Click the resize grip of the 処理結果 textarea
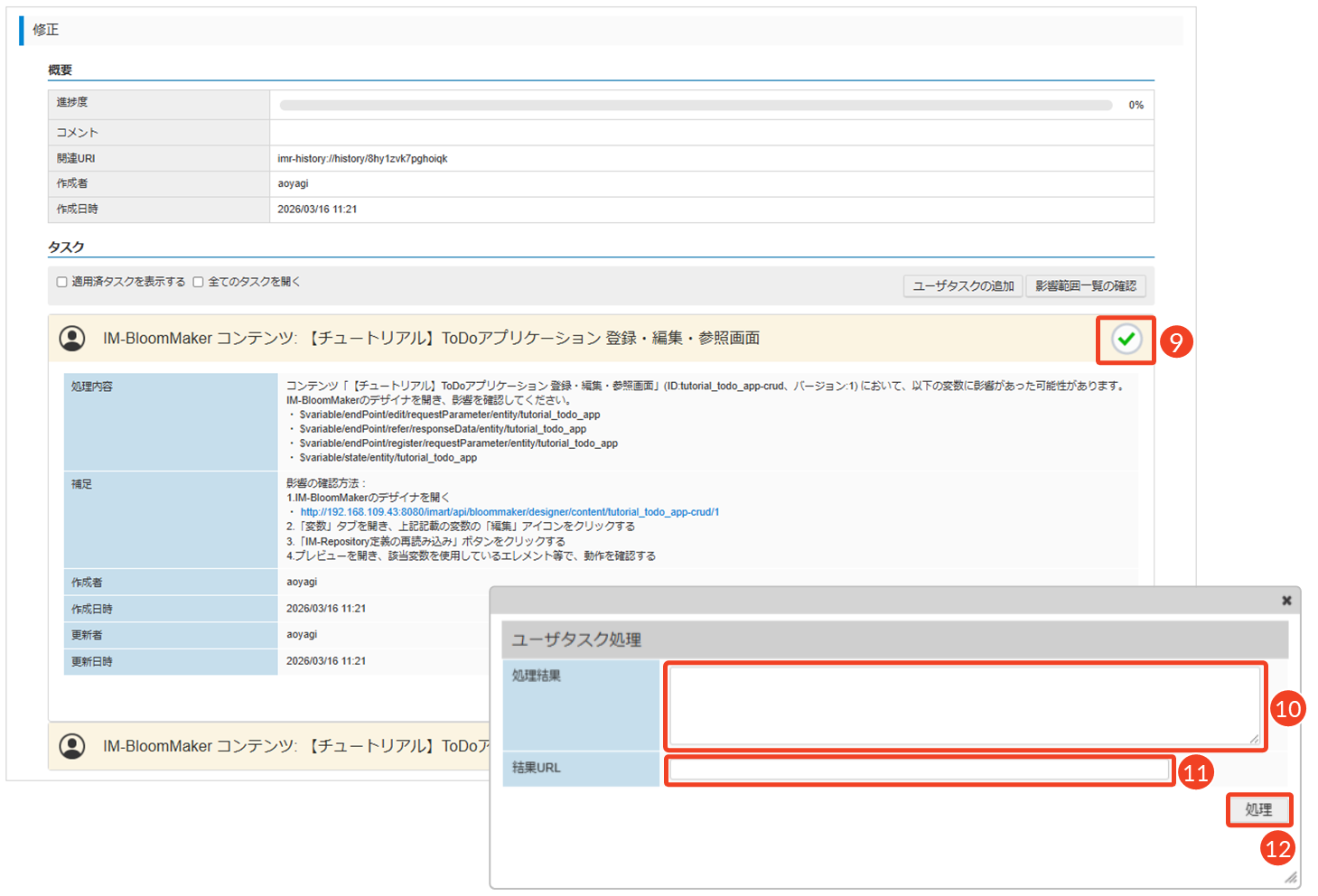This screenshot has height=896, width=1318. coord(1254,739)
